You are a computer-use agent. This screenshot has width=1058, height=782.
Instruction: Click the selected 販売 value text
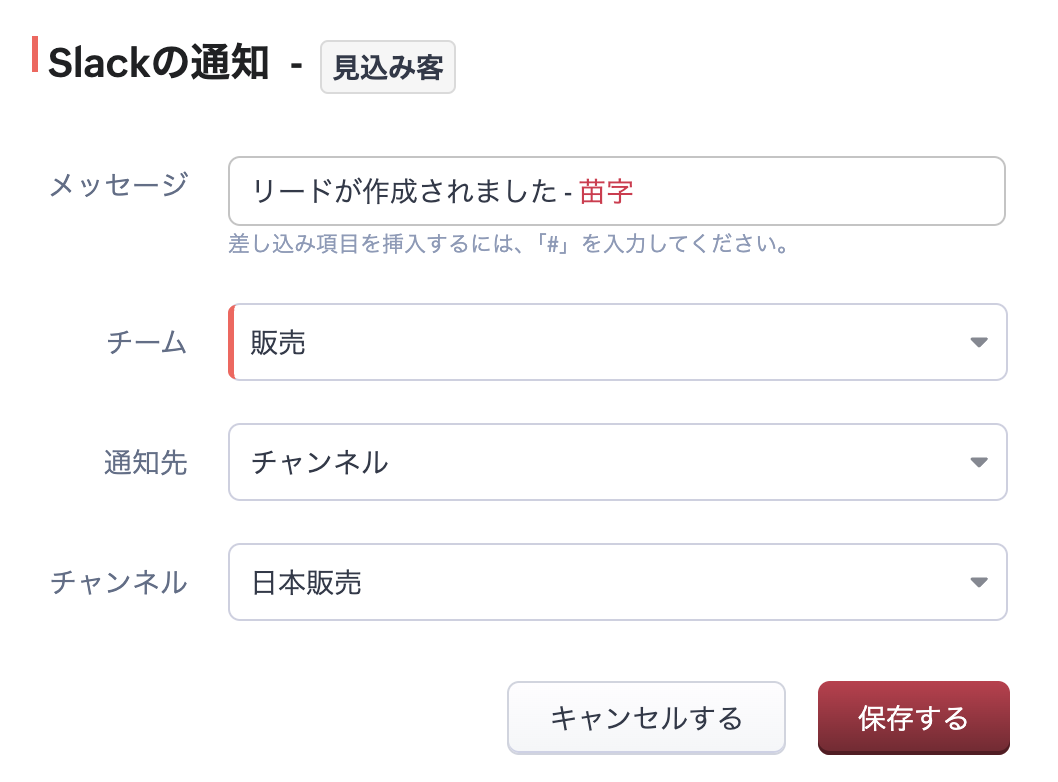click(278, 343)
